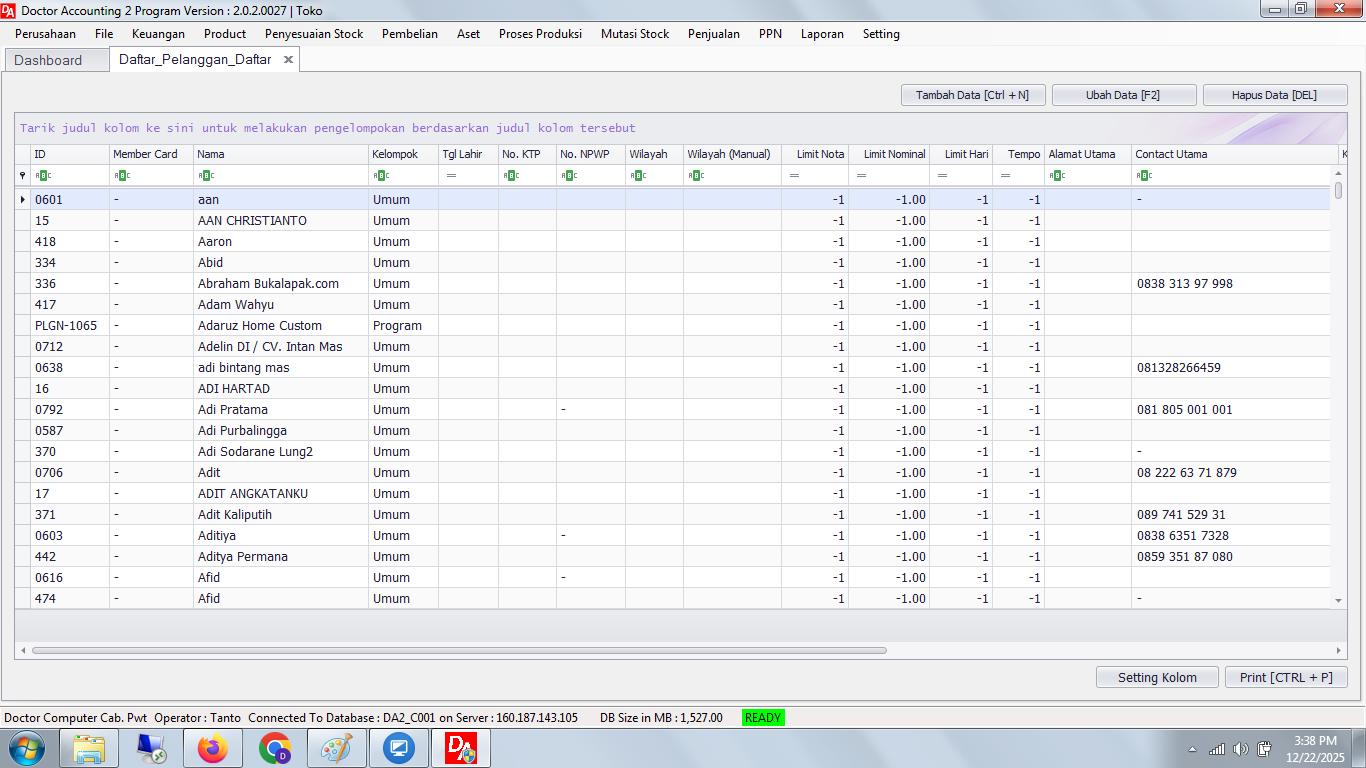Click the horizontal scrollbar of the table
Image resolution: width=1366 pixels, height=768 pixels.
[x=459, y=650]
